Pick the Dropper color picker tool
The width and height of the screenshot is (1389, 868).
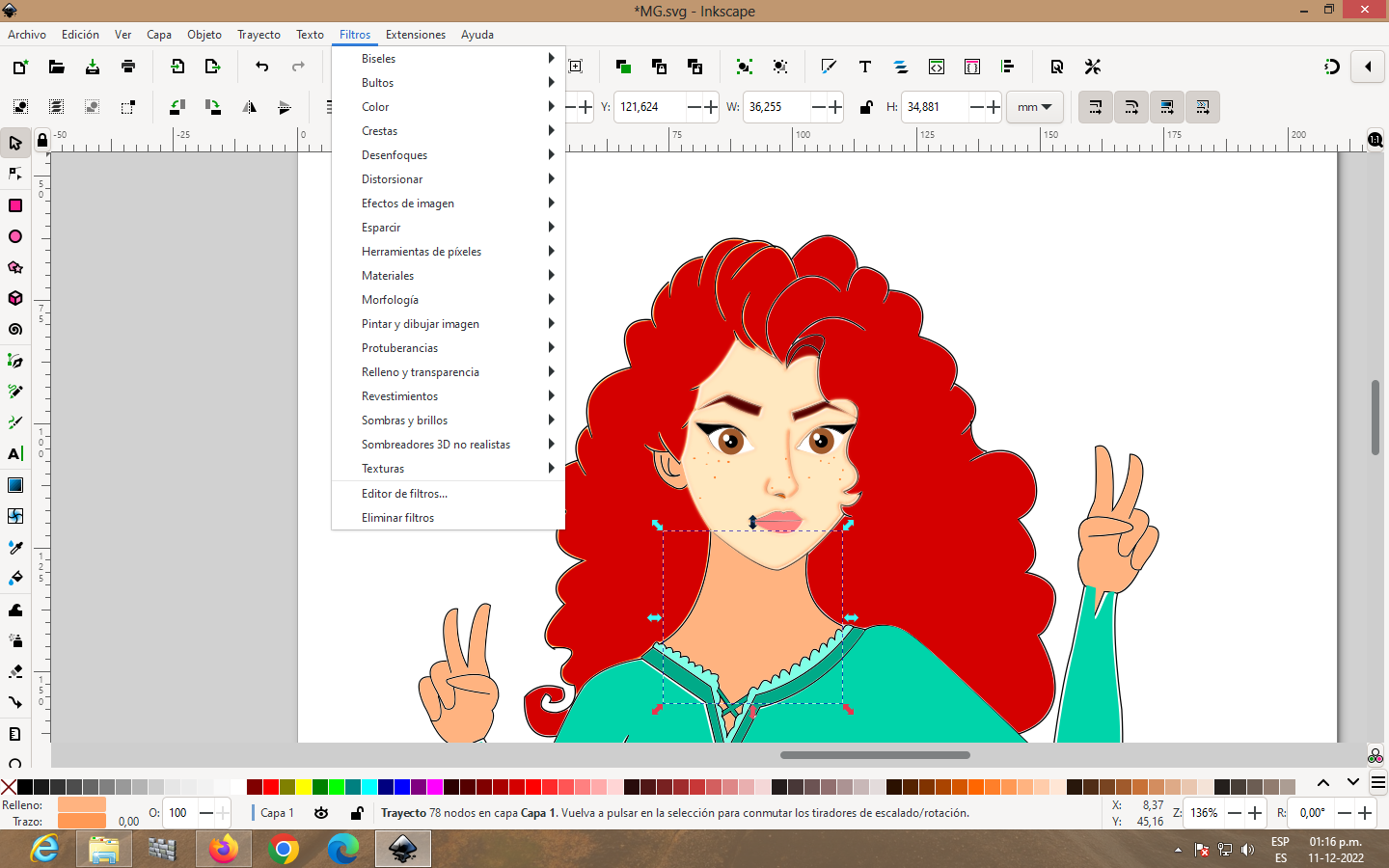coord(15,547)
